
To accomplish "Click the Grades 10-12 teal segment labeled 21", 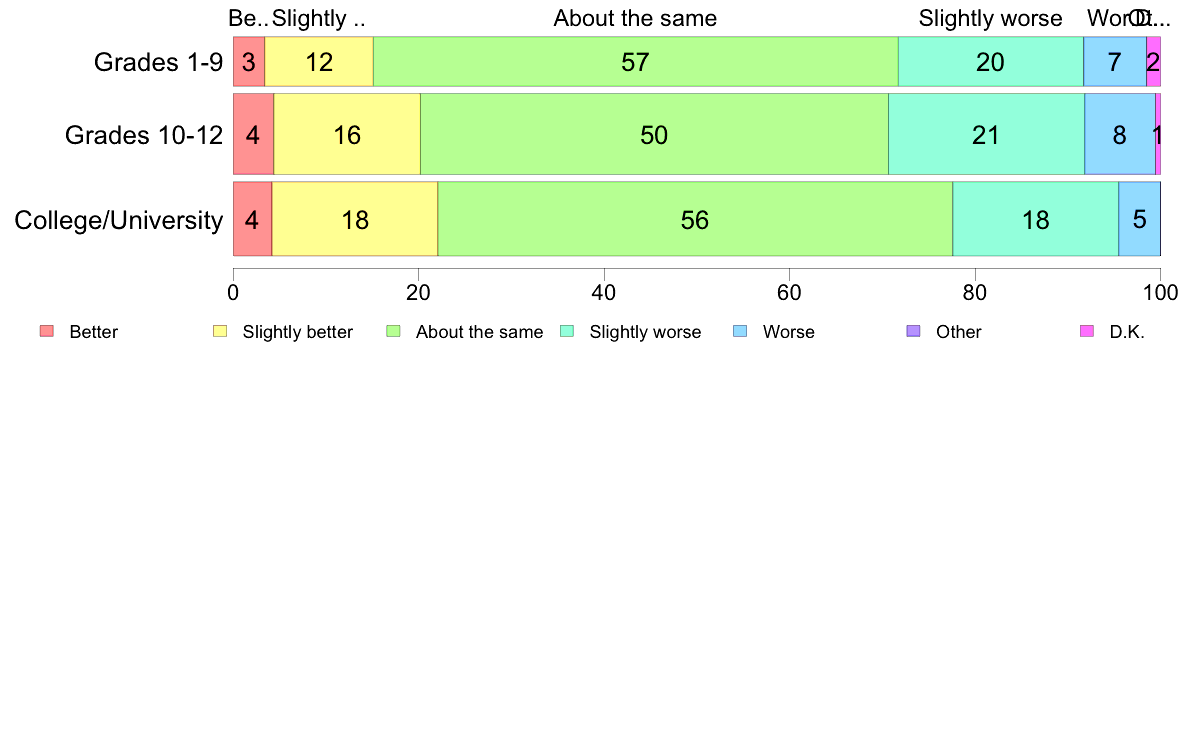I will 986,134.
